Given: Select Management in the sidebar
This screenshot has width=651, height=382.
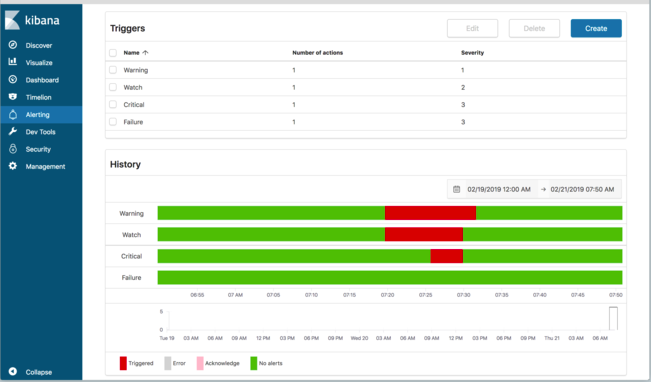Looking at the screenshot, I should pyautogui.click(x=45, y=167).
